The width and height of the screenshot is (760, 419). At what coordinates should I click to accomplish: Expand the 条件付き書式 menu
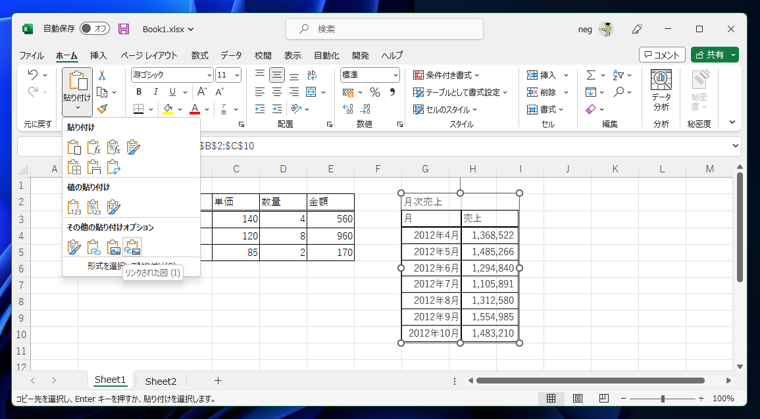click(x=446, y=75)
